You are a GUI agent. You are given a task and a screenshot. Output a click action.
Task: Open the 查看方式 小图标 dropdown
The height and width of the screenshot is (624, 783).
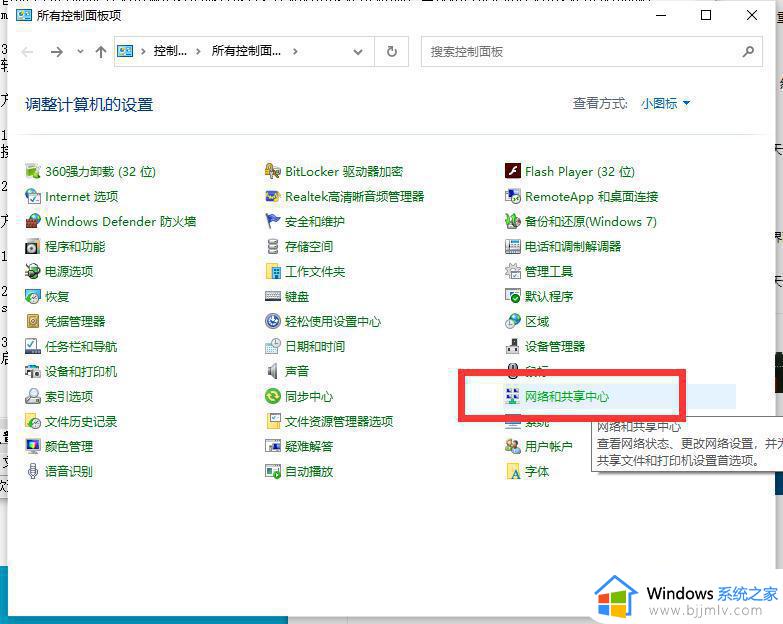pos(665,104)
